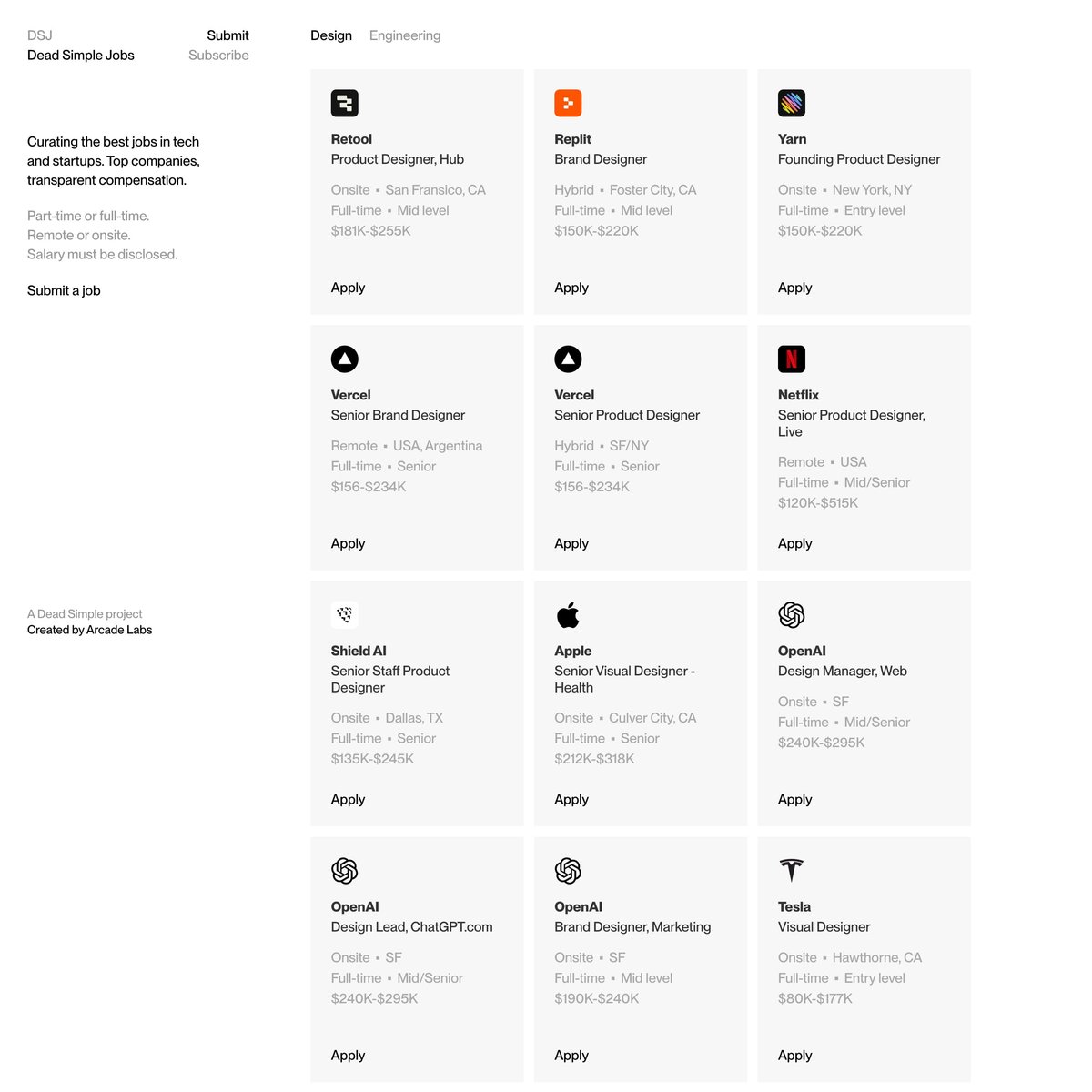Click the colorful Yarn logo icon

pos(792,103)
